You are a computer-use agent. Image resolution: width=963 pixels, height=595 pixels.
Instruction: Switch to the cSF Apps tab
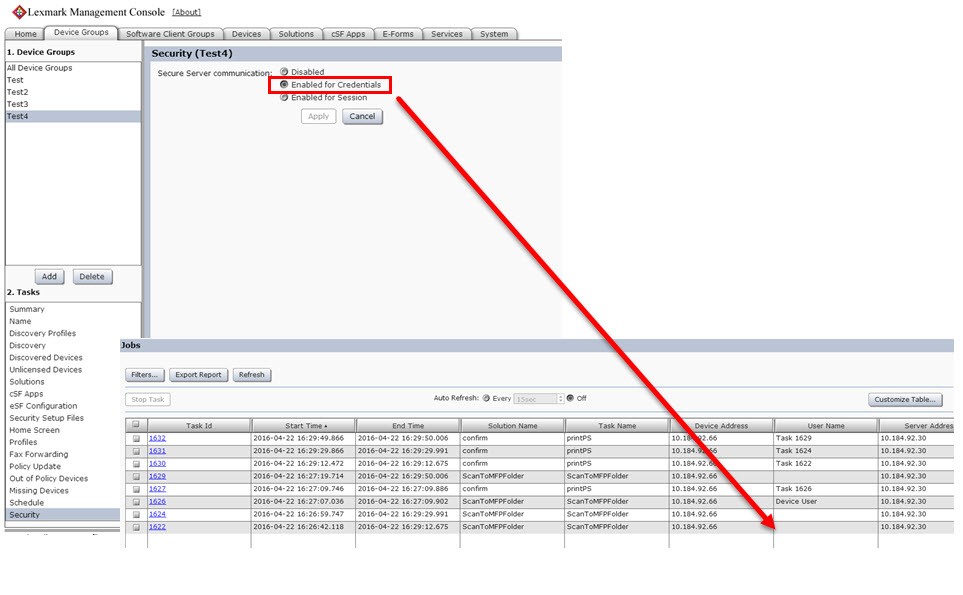pyautogui.click(x=348, y=34)
